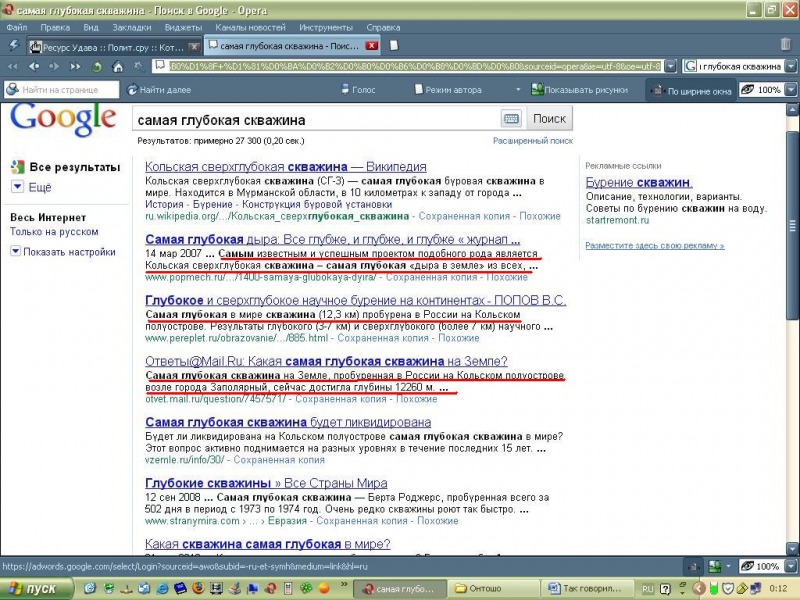The image size is (800, 600).
Task: Click the Home icon in navigation bar
Action: click(x=118, y=67)
